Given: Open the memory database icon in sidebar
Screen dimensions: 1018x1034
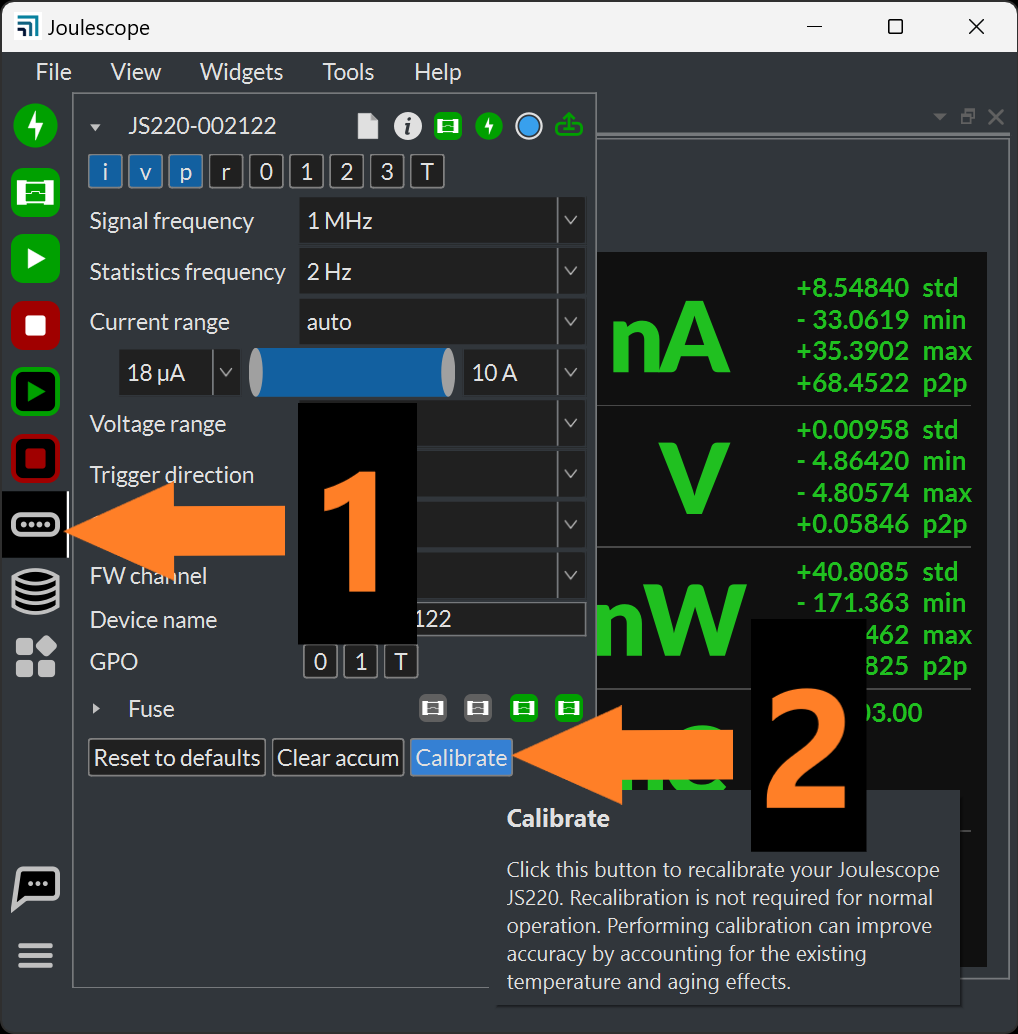Looking at the screenshot, I should tap(36, 592).
